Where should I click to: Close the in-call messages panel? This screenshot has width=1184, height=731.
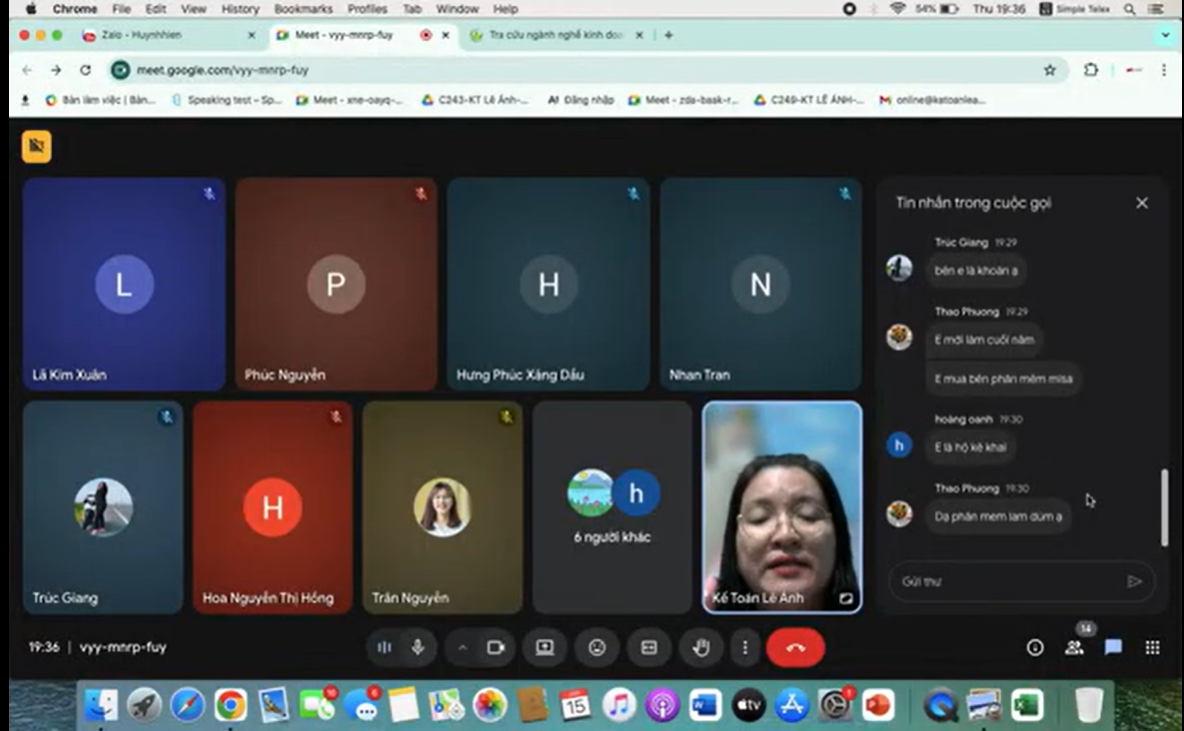[1142, 203]
